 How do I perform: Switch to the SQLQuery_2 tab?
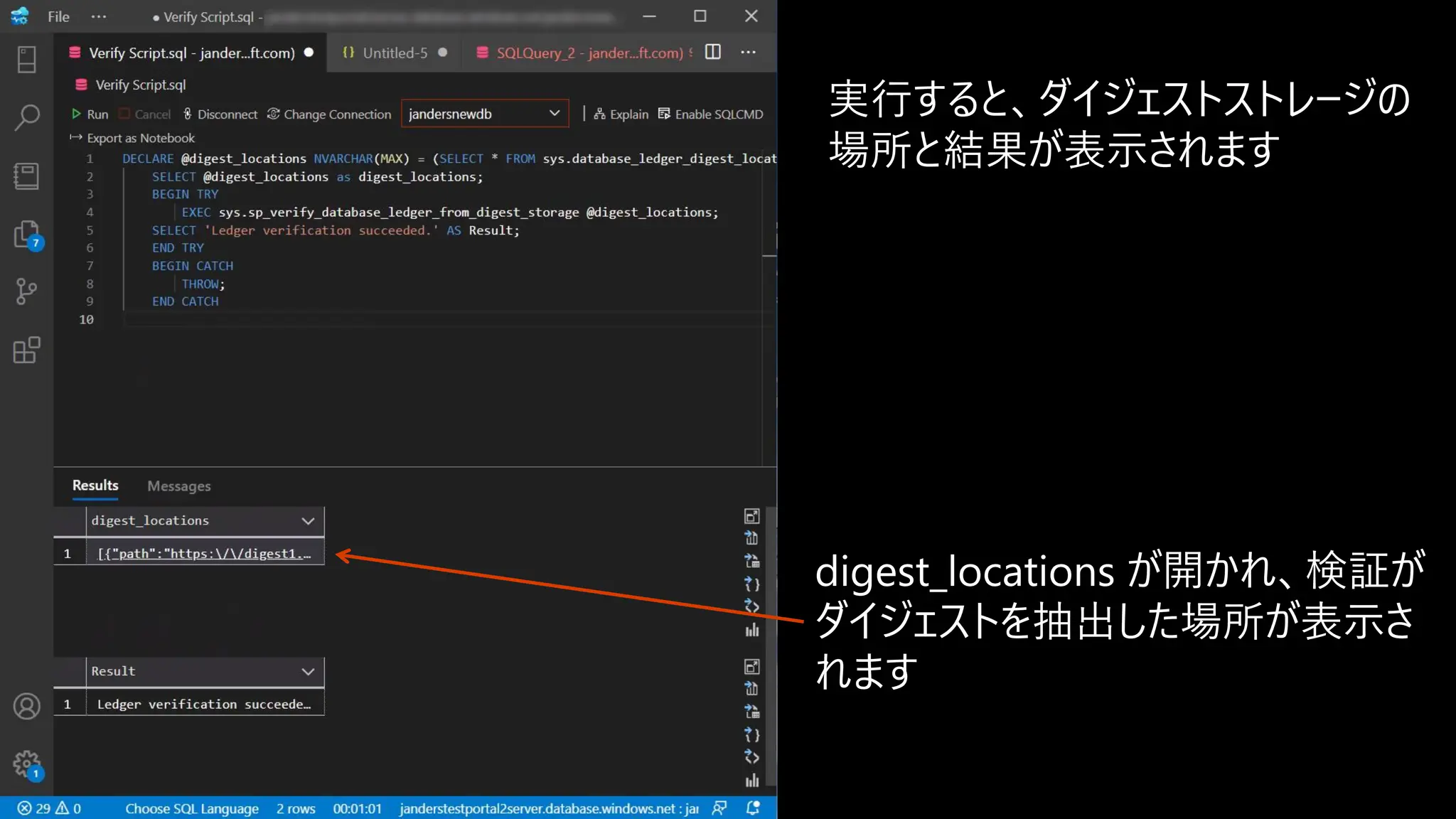[583, 53]
